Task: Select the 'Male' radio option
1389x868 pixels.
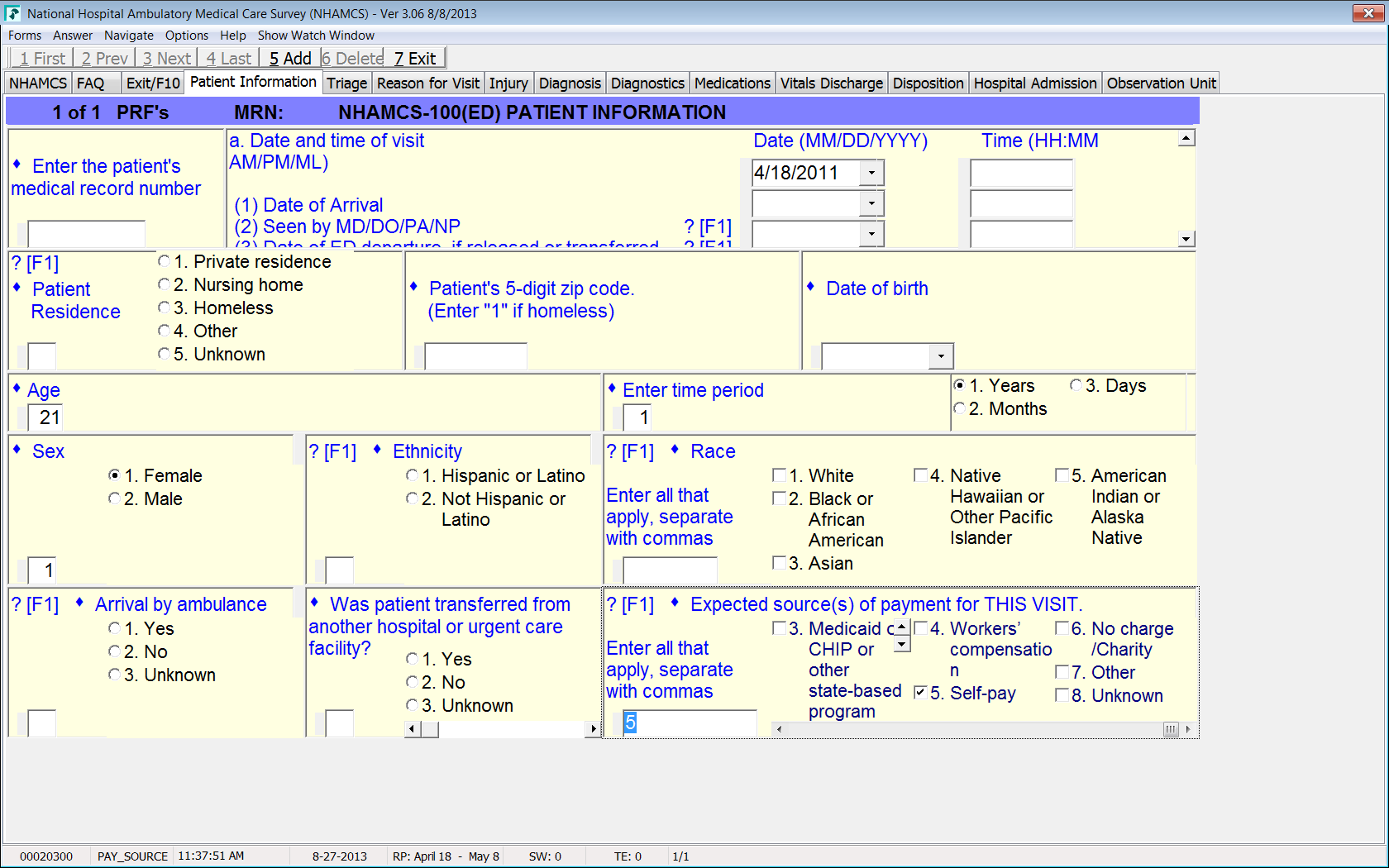Action: click(x=115, y=498)
